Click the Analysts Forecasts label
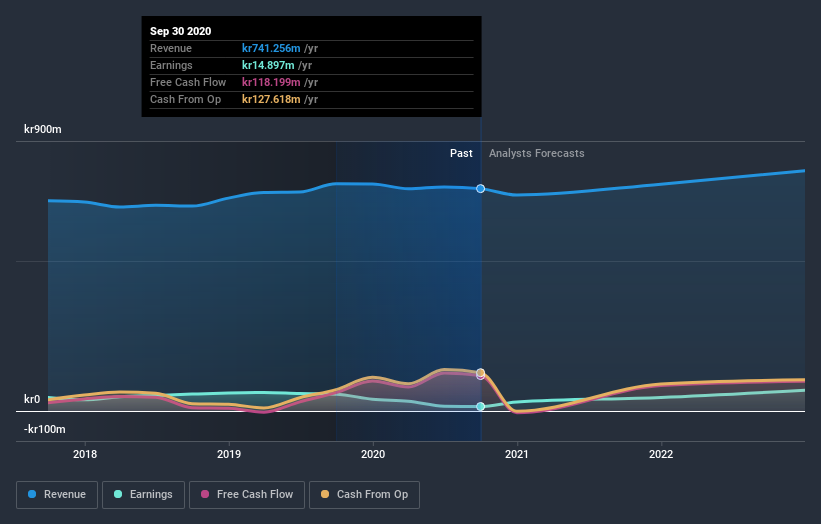The width and height of the screenshot is (821, 524). point(537,153)
